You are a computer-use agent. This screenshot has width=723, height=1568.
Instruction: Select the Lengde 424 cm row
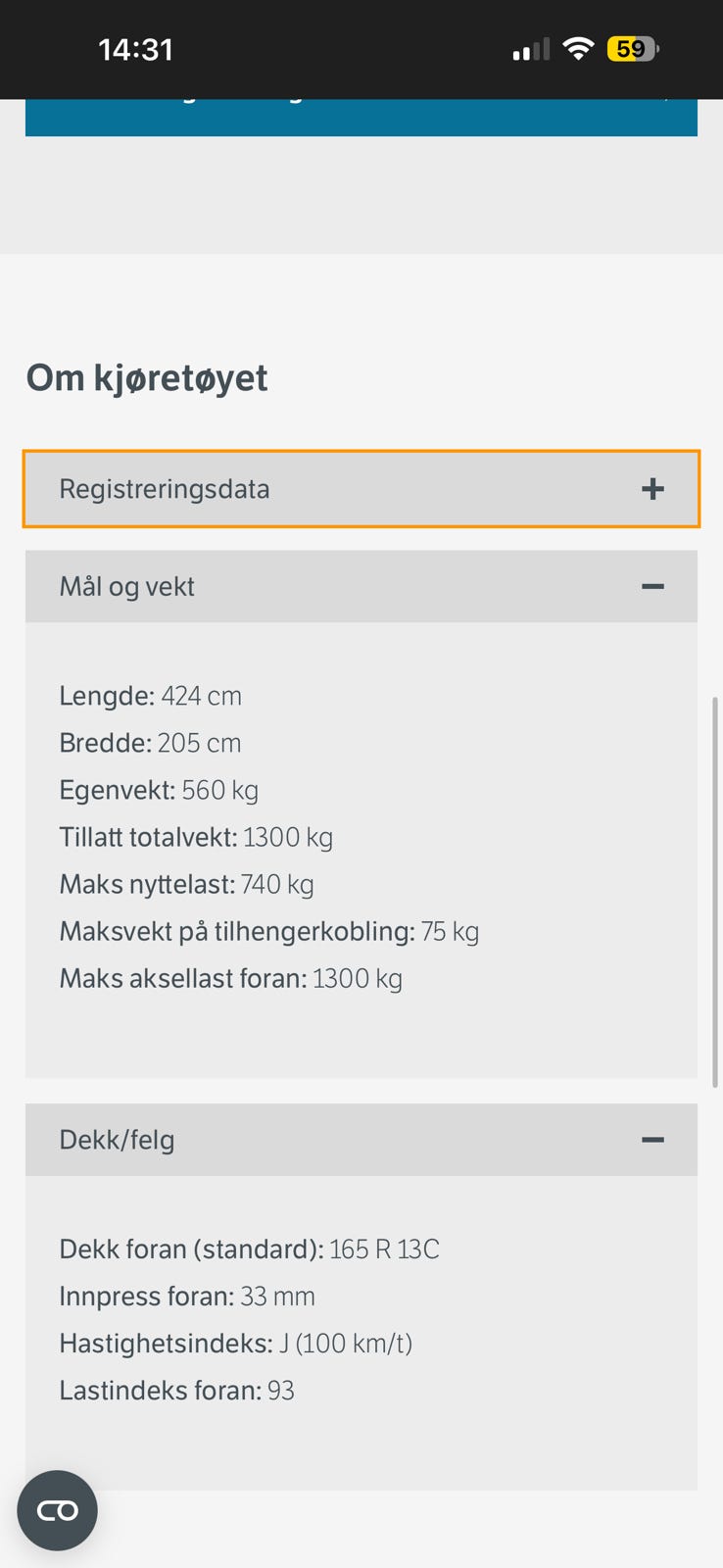[150, 696]
